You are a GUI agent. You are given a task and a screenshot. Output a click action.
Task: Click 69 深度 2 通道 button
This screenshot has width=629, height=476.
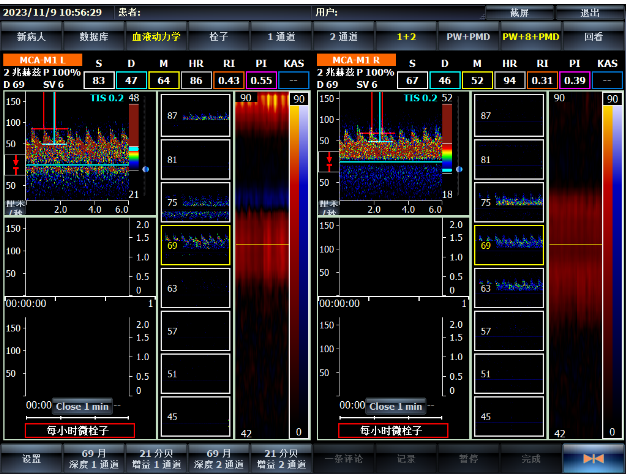219,458
